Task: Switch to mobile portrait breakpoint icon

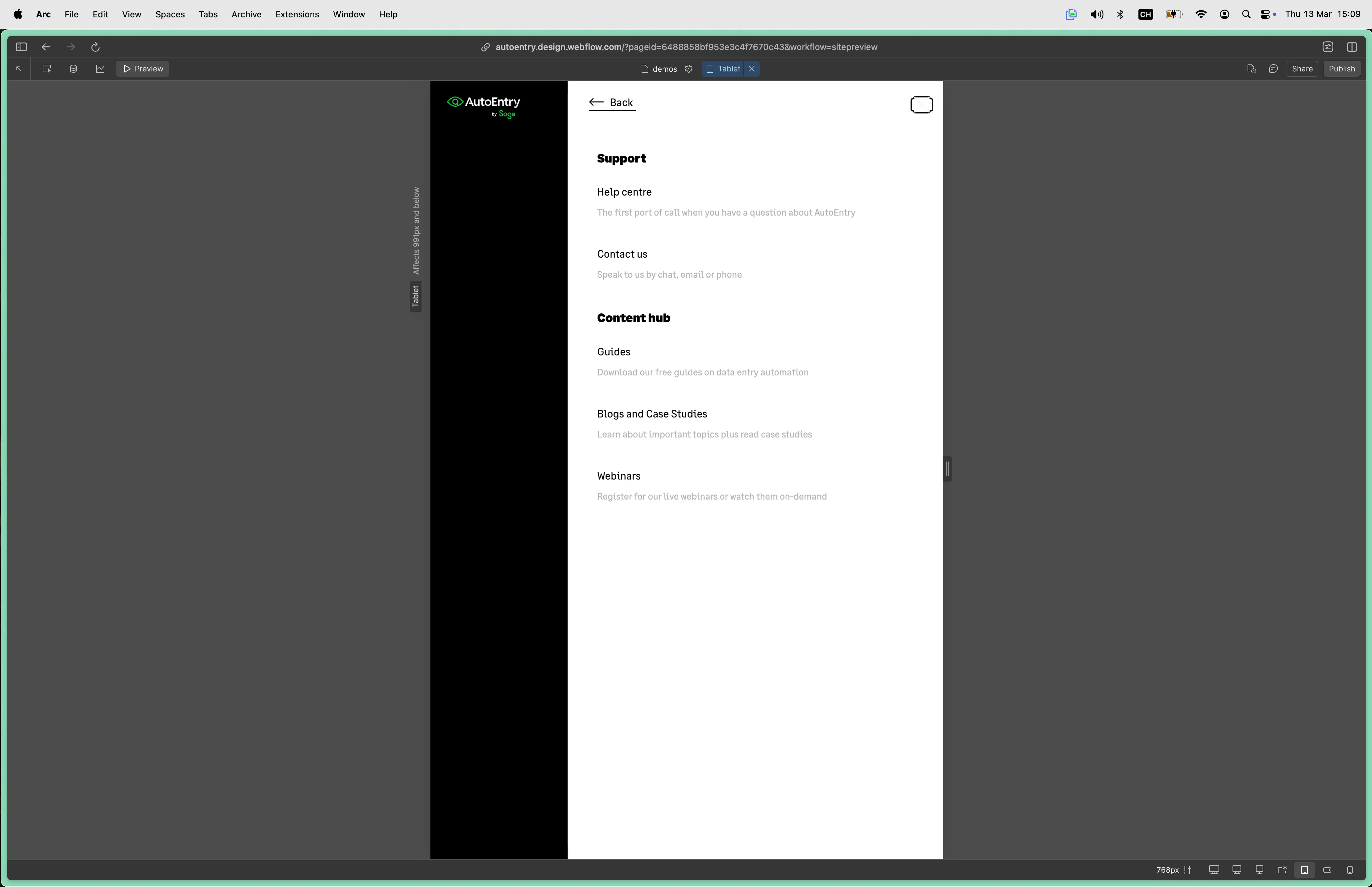Action: point(1350,870)
